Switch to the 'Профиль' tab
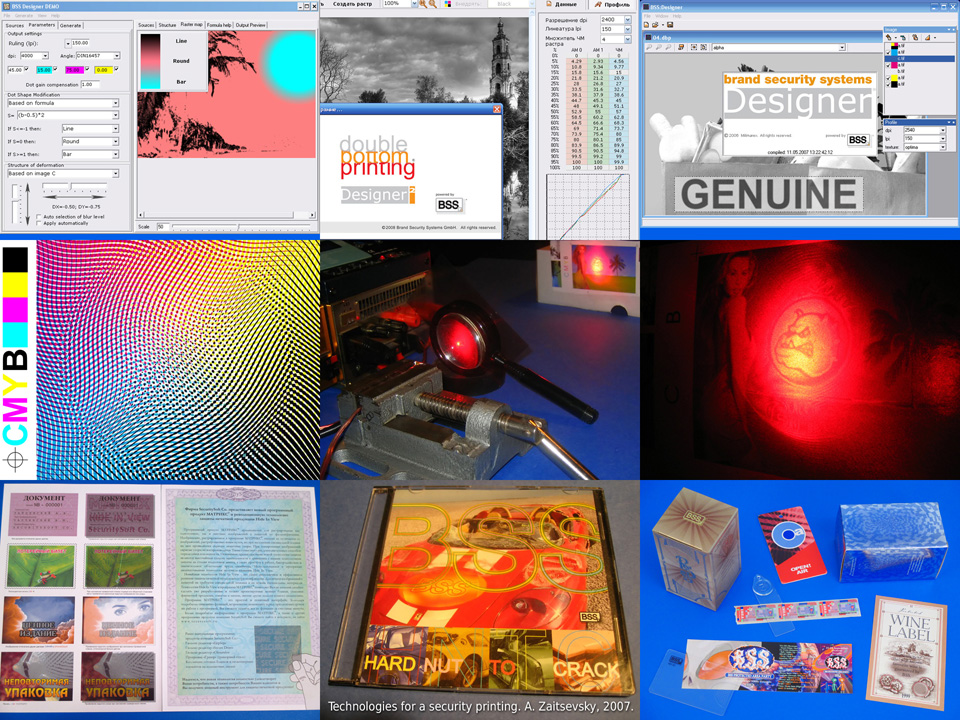The image size is (960, 720). tap(610, 5)
